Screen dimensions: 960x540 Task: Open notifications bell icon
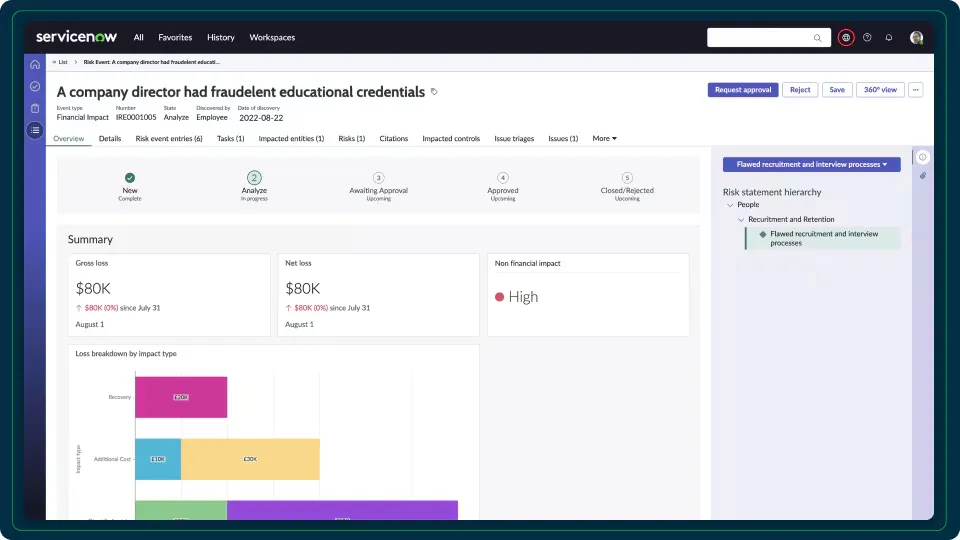coord(888,37)
